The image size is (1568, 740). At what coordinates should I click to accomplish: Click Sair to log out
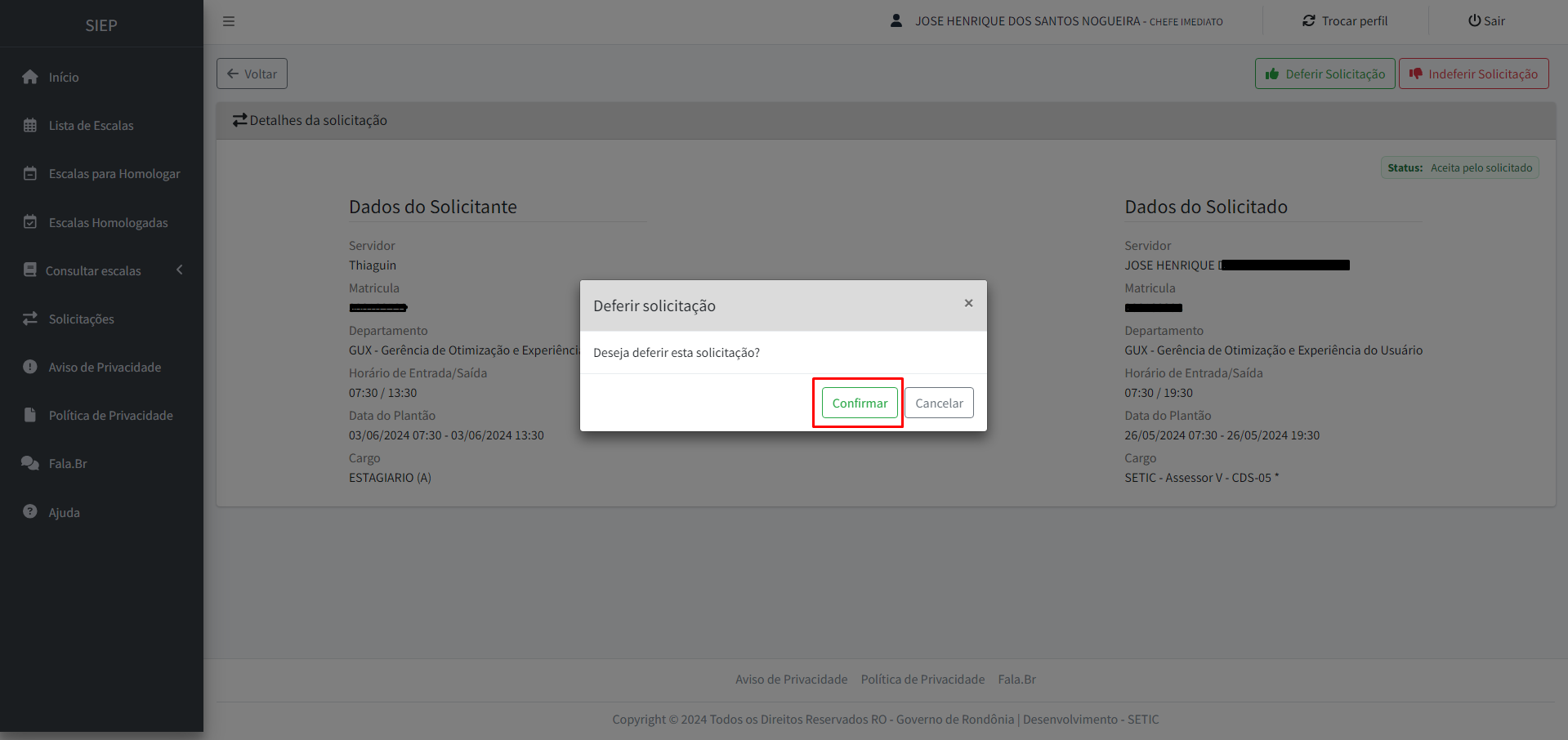[x=1486, y=21]
